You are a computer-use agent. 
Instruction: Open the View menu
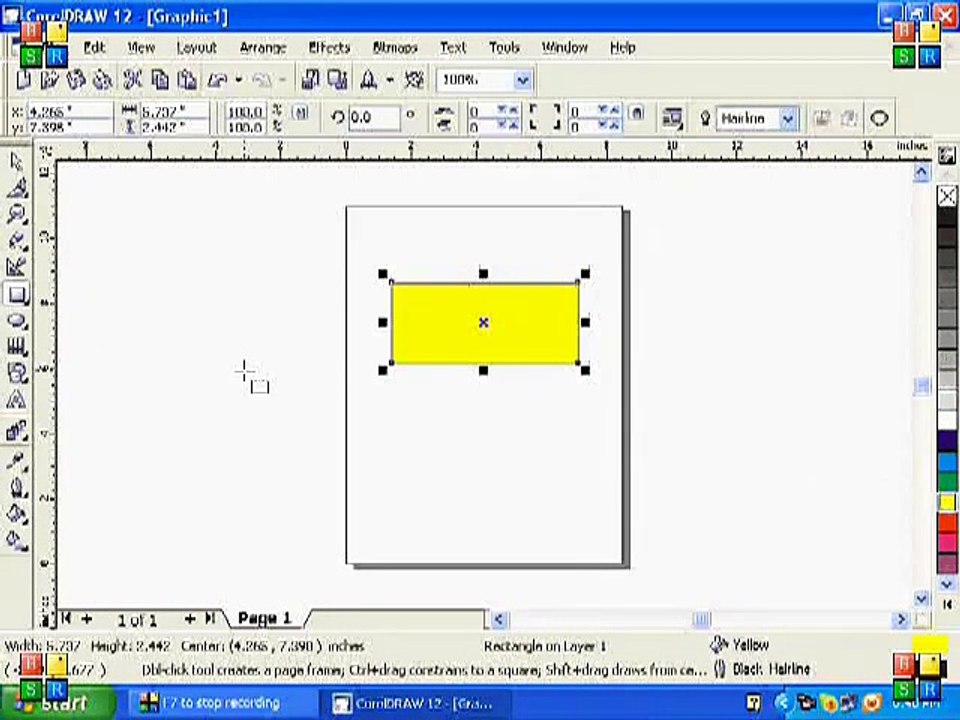[141, 47]
